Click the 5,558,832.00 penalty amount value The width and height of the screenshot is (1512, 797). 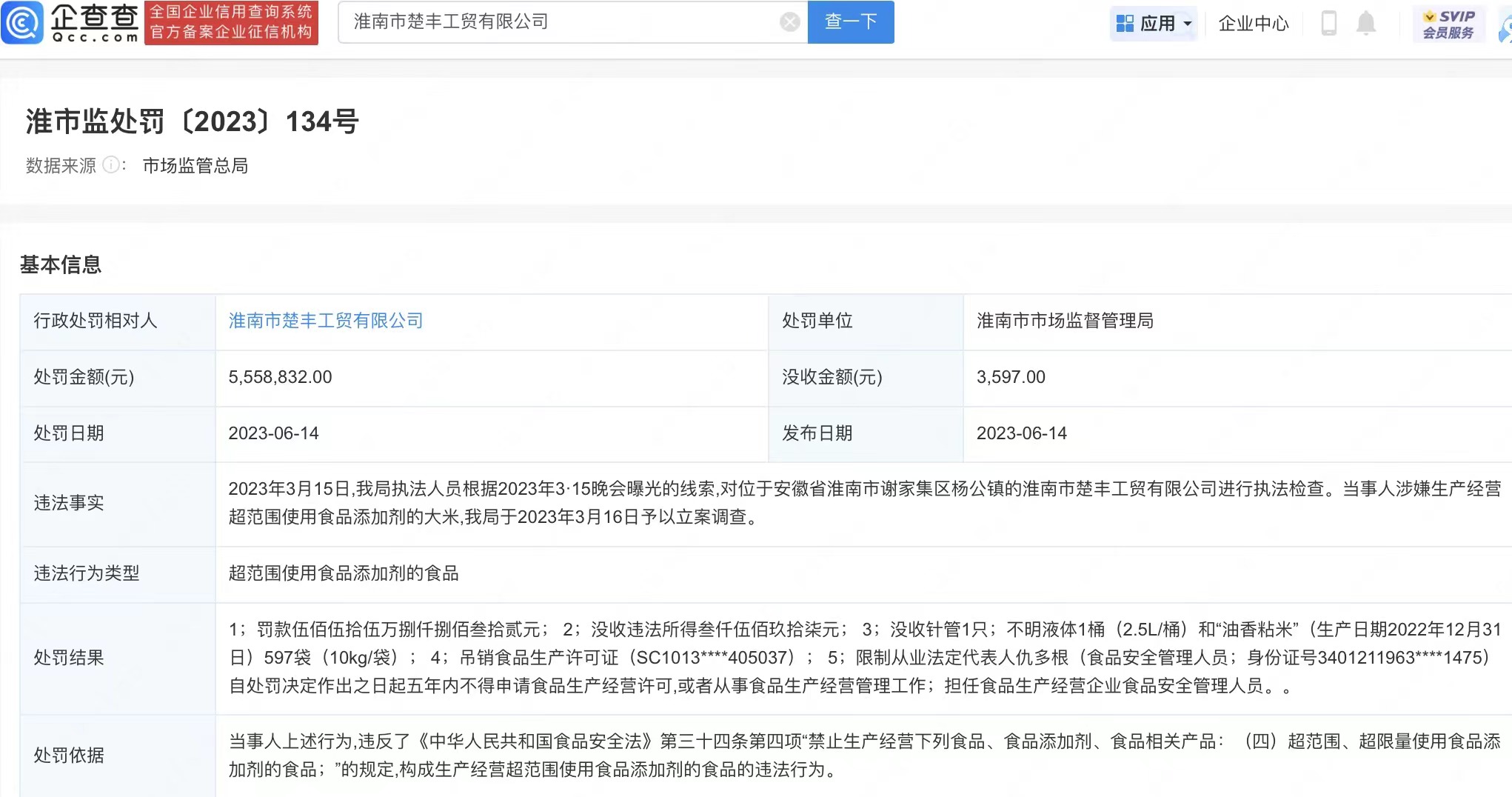coord(280,377)
